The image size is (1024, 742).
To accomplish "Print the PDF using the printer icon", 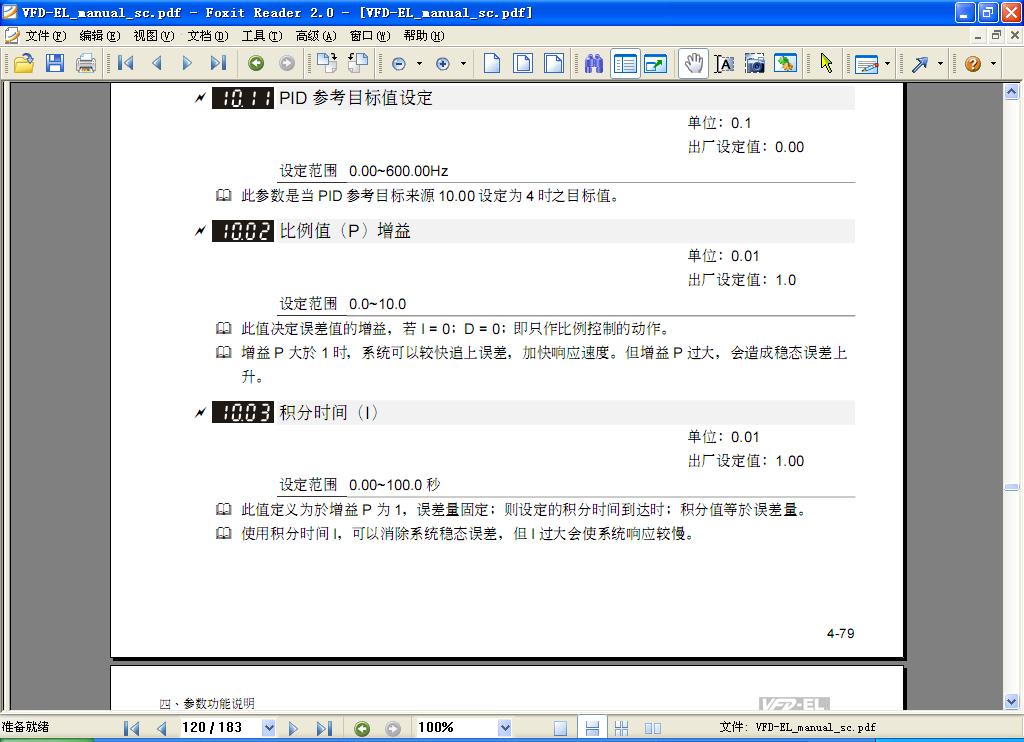I will [86, 63].
